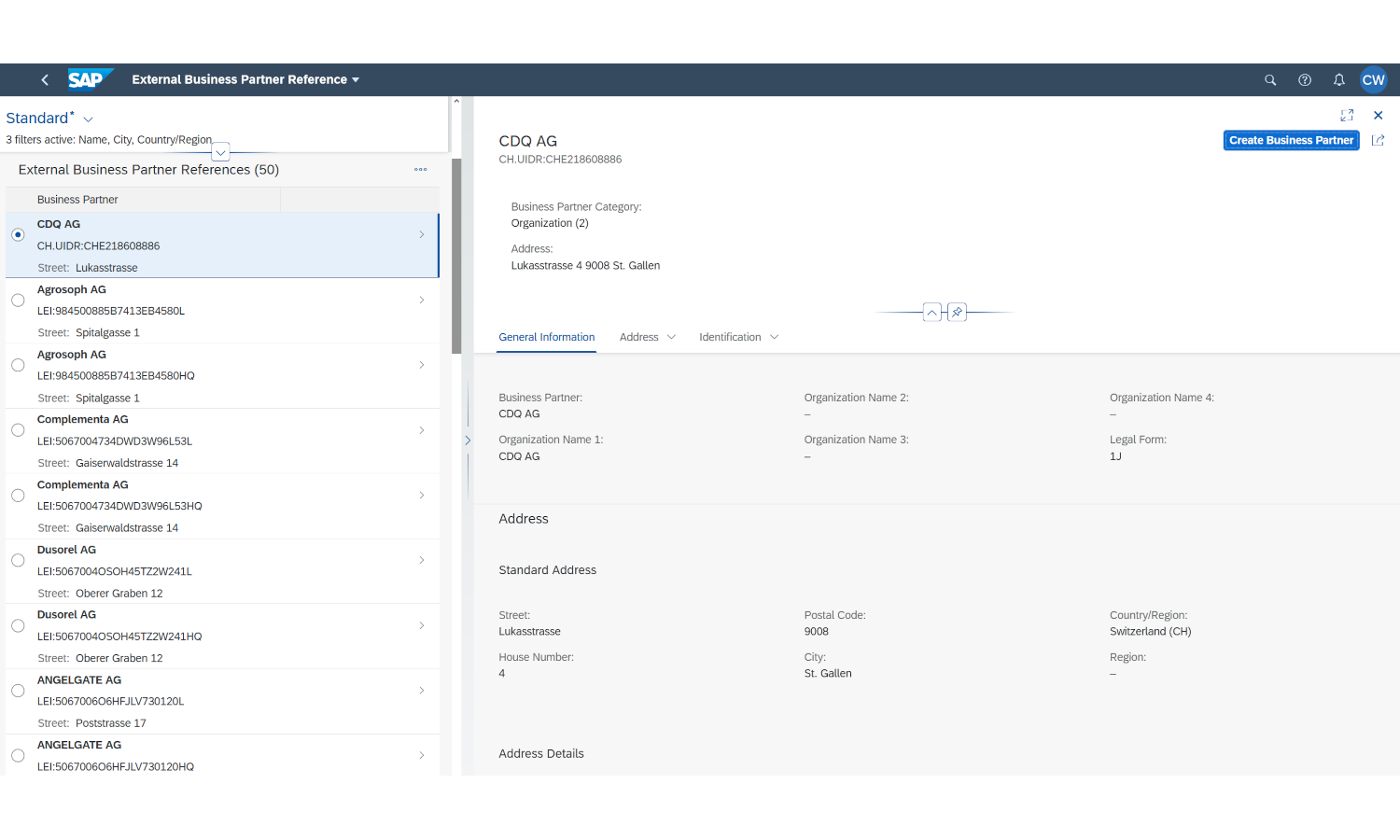Close the CDQ AG detail panel
The width and height of the screenshot is (1400, 840).
click(1378, 115)
